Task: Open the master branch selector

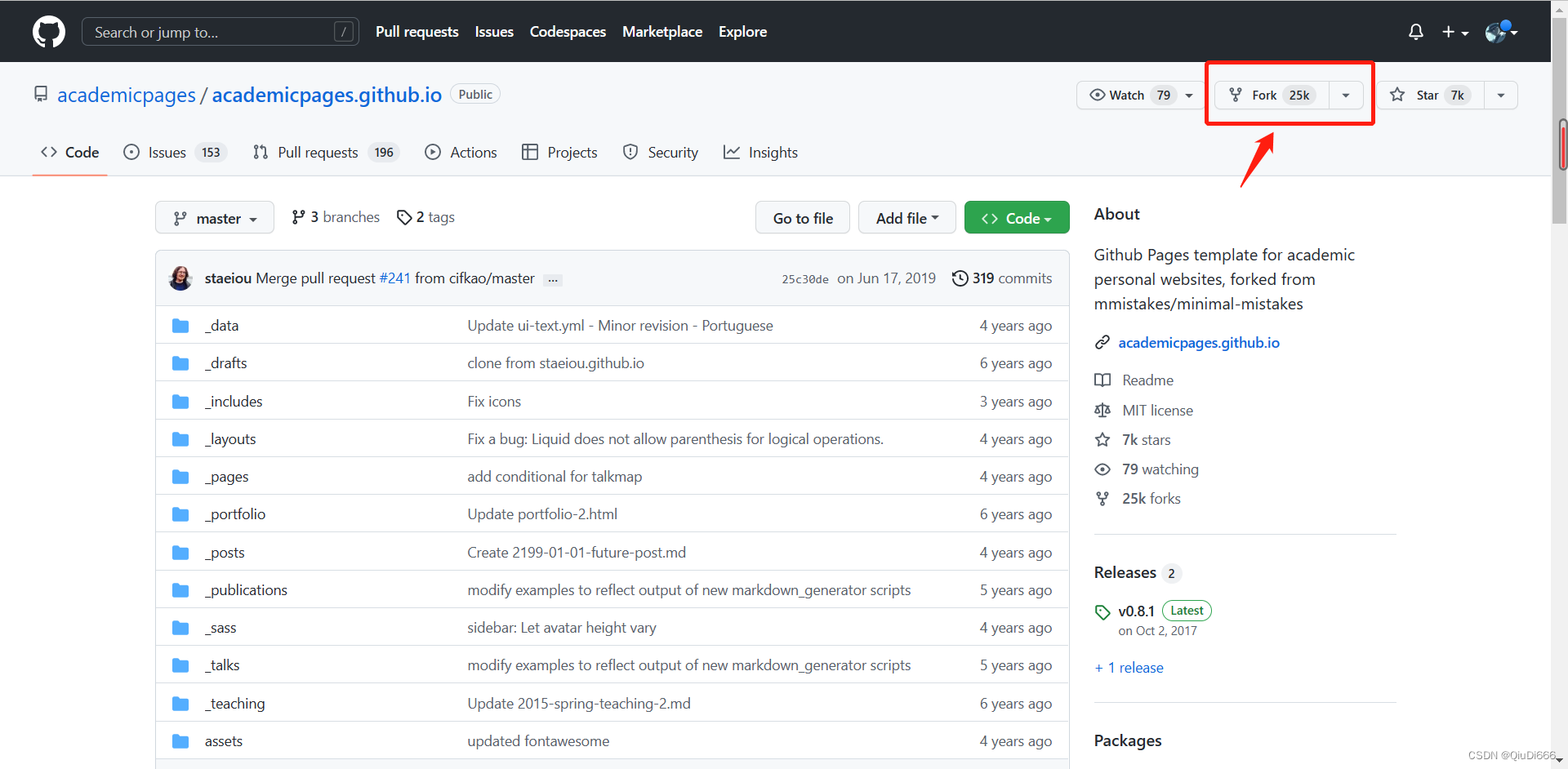Action: click(215, 218)
